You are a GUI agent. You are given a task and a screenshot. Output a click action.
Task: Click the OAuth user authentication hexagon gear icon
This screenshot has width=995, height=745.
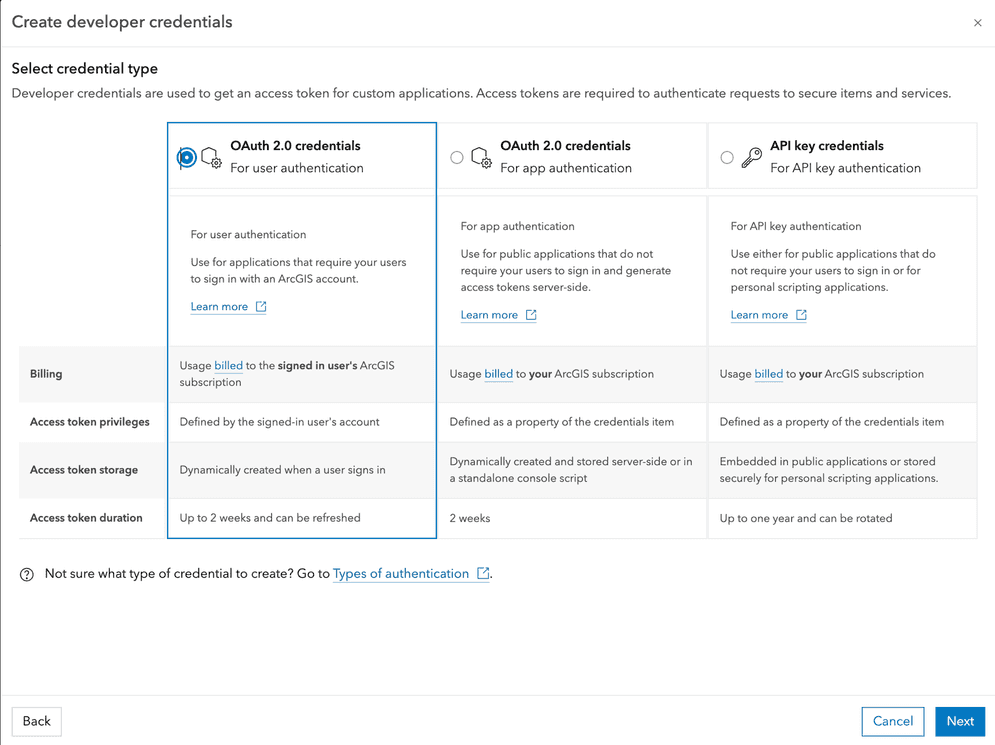pyautogui.click(x=211, y=157)
